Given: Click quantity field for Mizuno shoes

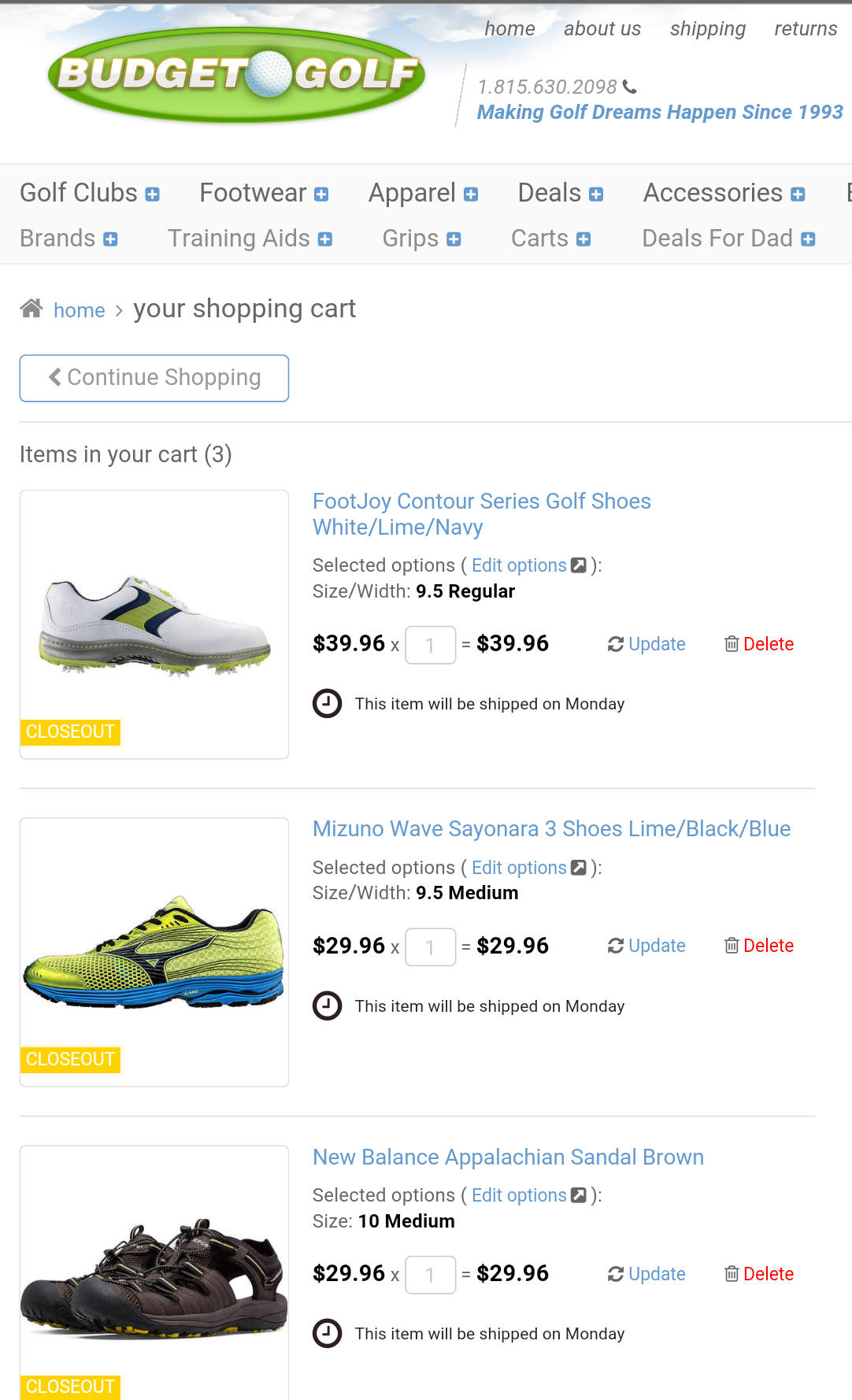Looking at the screenshot, I should click(x=430, y=946).
